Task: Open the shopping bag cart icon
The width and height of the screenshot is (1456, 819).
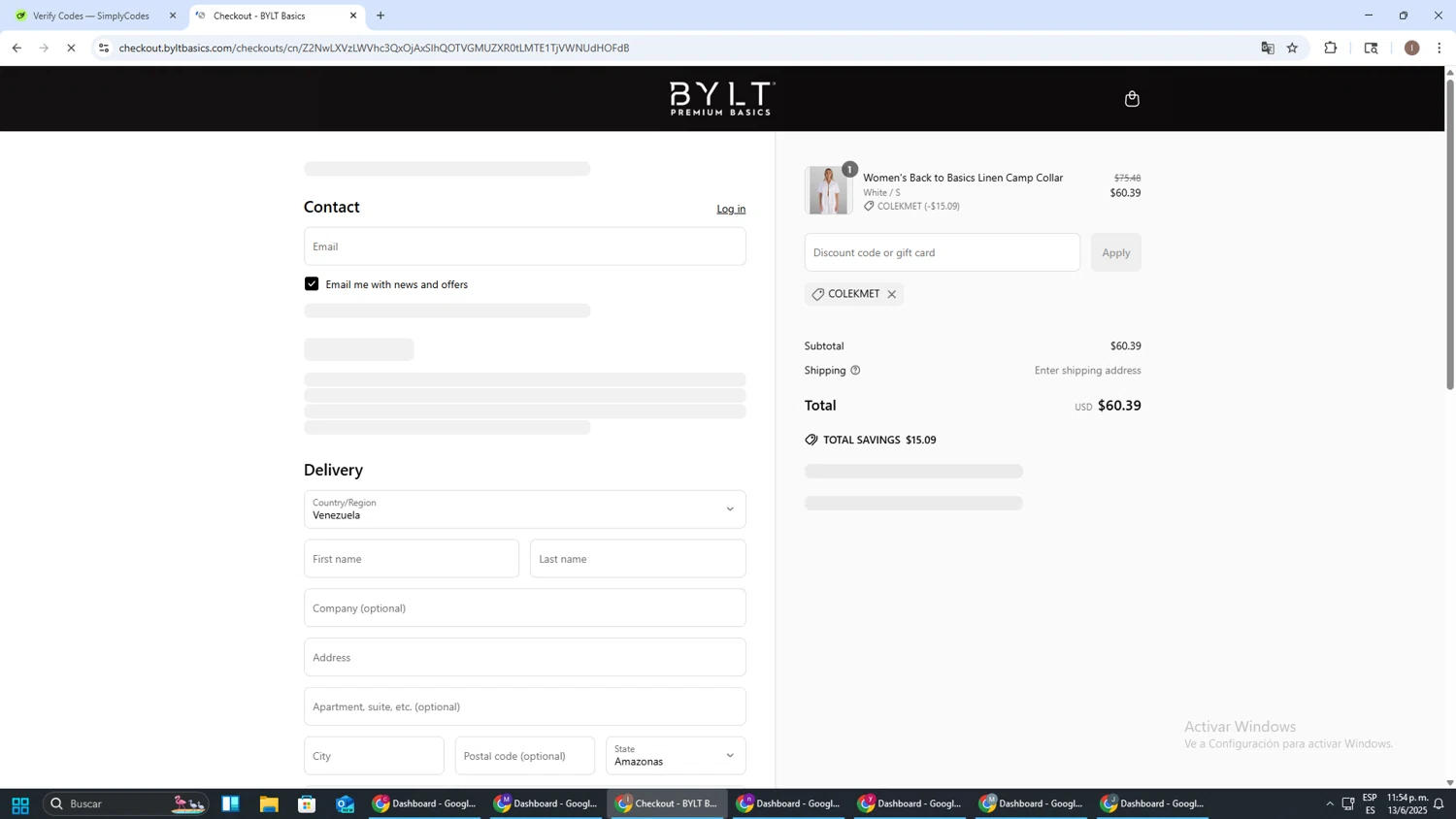Action: (1132, 99)
